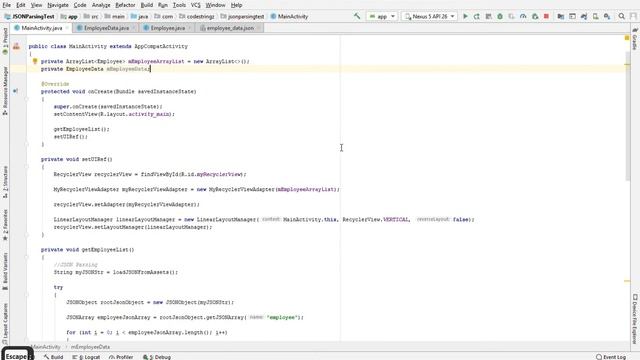Open the Device File Explorer side panel

click(635, 318)
